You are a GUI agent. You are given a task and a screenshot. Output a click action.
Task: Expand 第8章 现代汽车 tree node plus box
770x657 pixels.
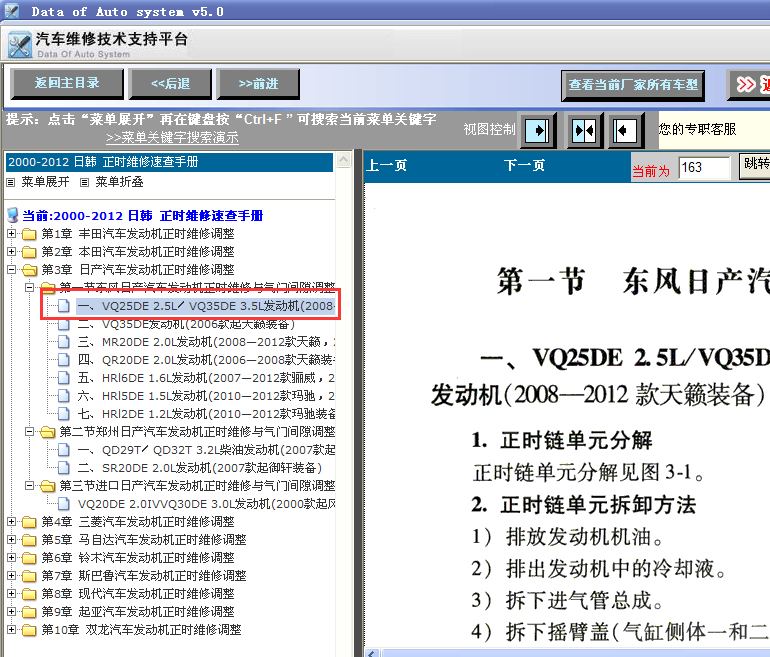pos(11,594)
